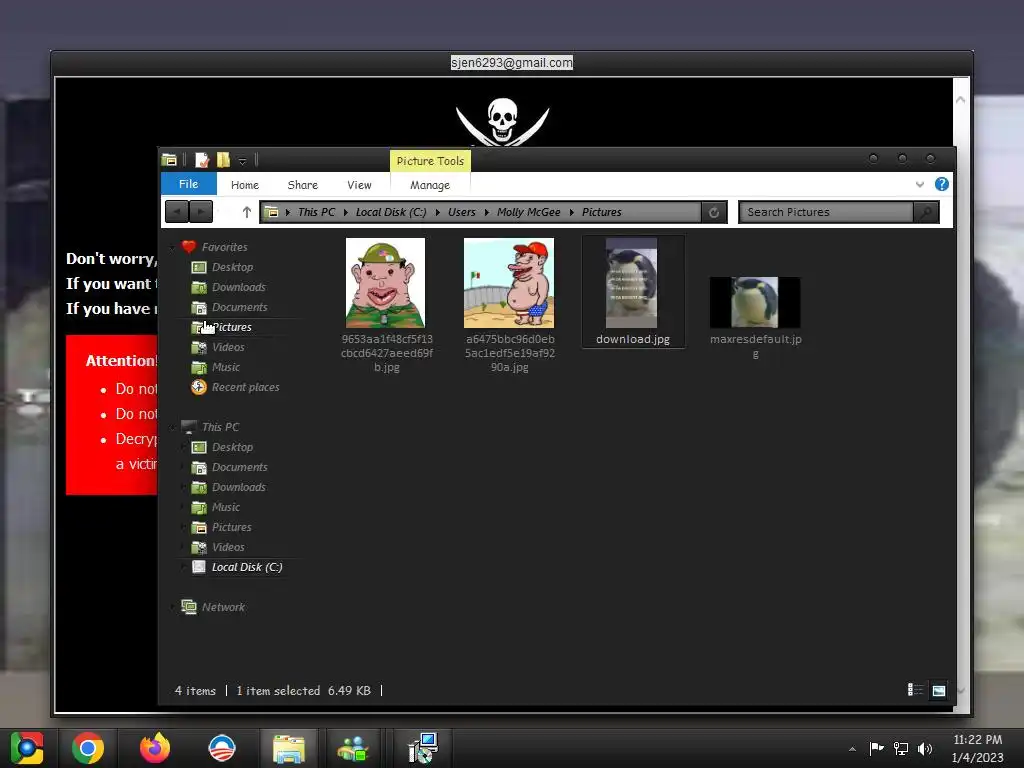Go up one folder level arrow
1024x768 pixels.
coord(246,212)
